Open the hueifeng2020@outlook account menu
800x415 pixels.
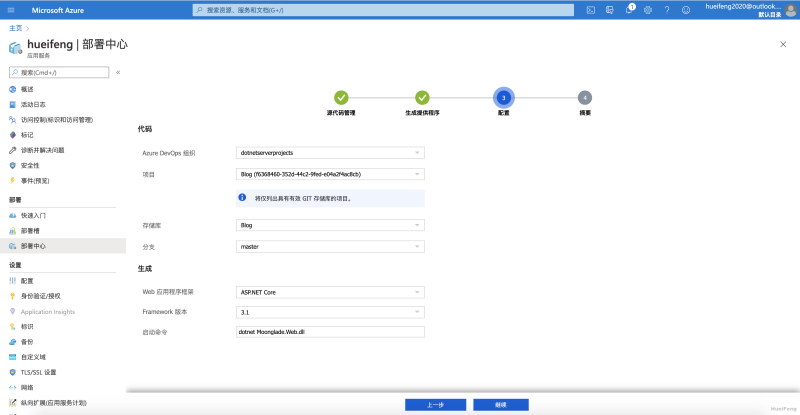(751, 10)
